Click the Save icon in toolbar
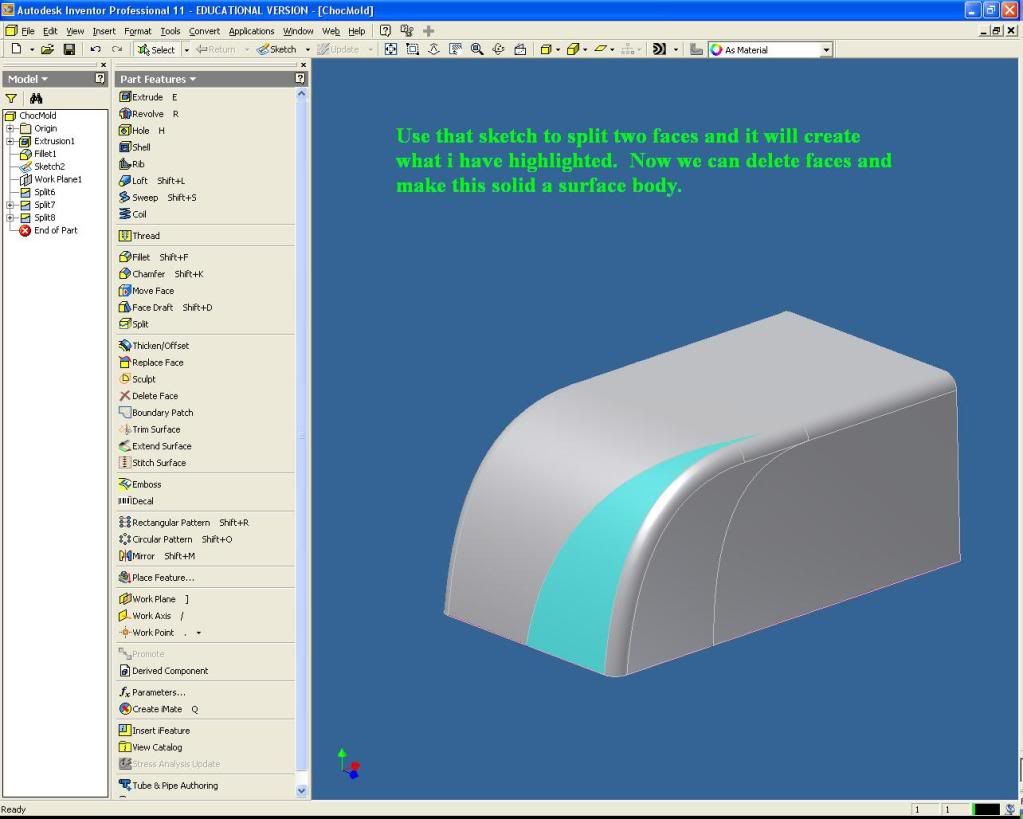The image size is (1023, 819). (x=69, y=49)
